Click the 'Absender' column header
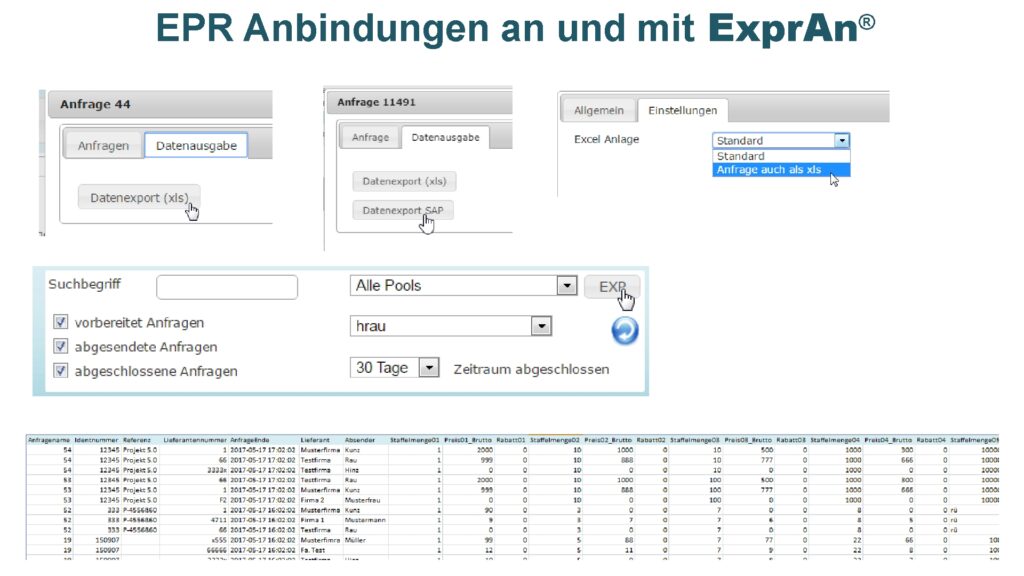This screenshot has width=1024, height=576. click(x=360, y=440)
